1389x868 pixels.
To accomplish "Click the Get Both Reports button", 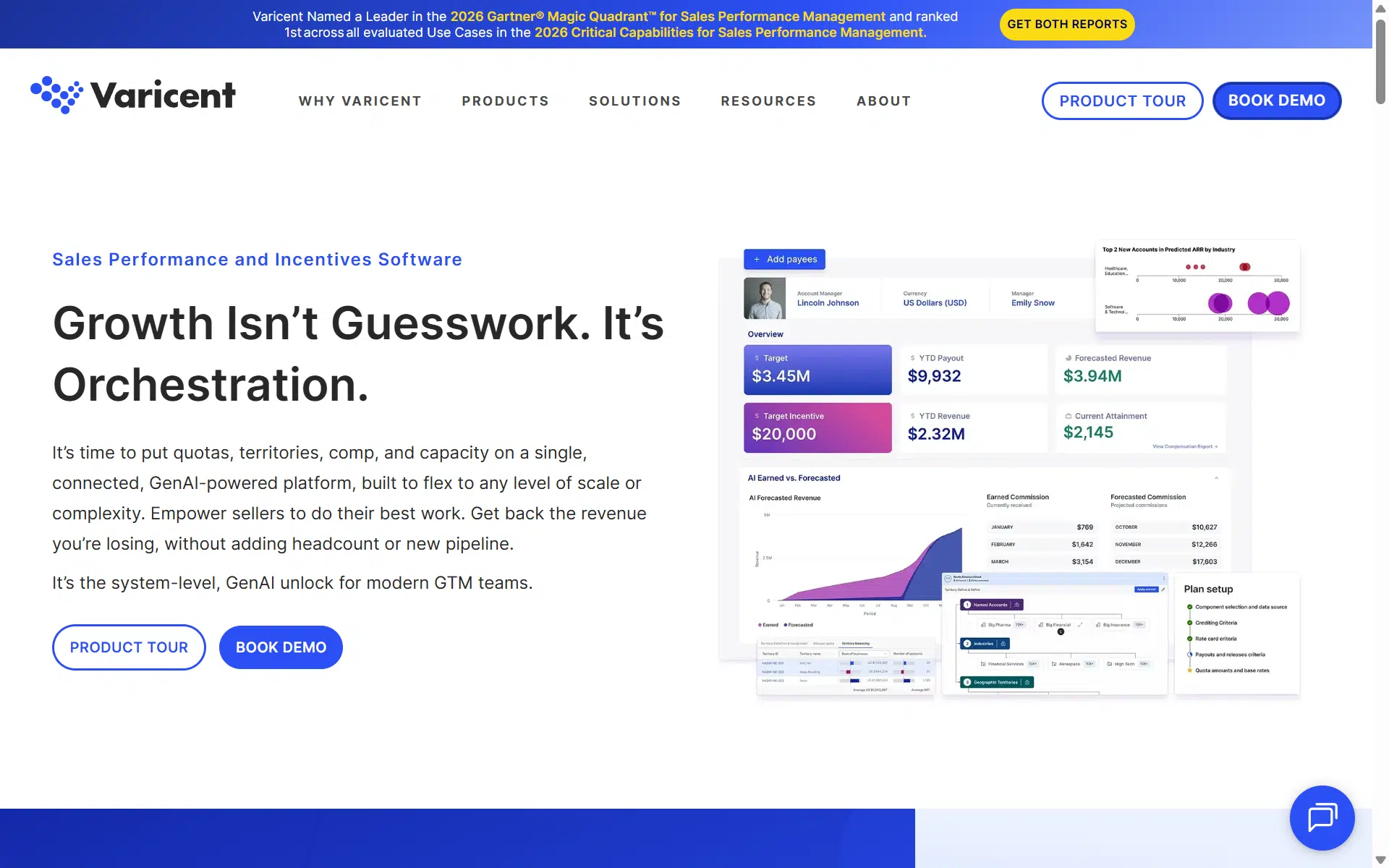I will (x=1067, y=24).
